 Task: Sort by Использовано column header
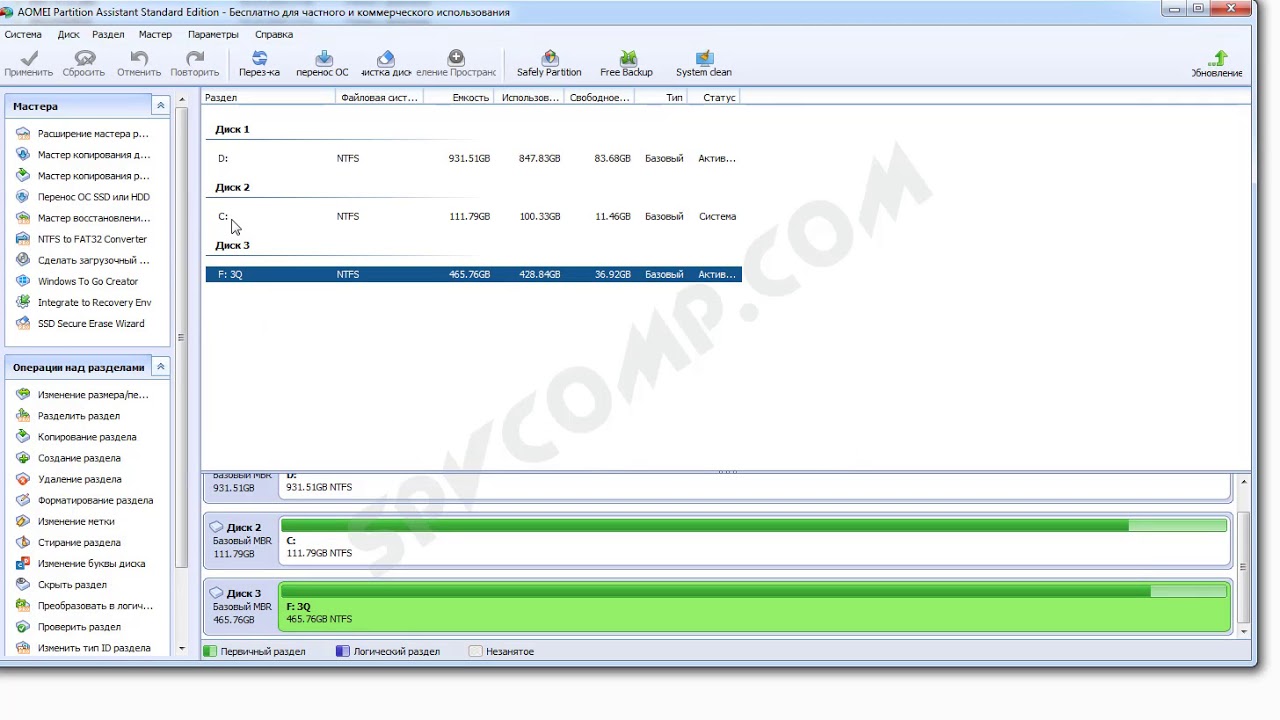[530, 97]
